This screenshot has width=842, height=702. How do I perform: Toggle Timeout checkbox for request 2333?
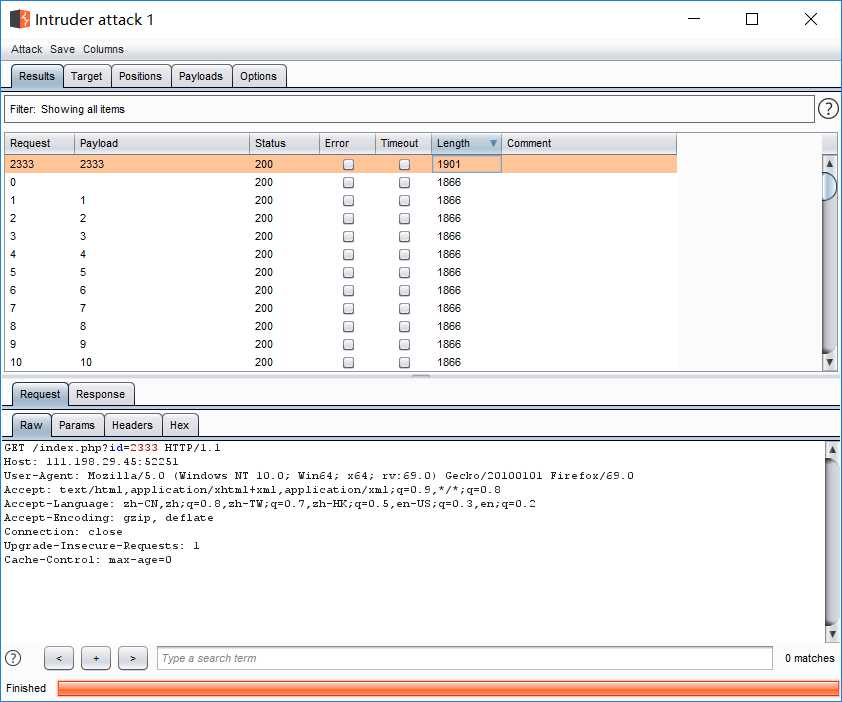(x=404, y=164)
